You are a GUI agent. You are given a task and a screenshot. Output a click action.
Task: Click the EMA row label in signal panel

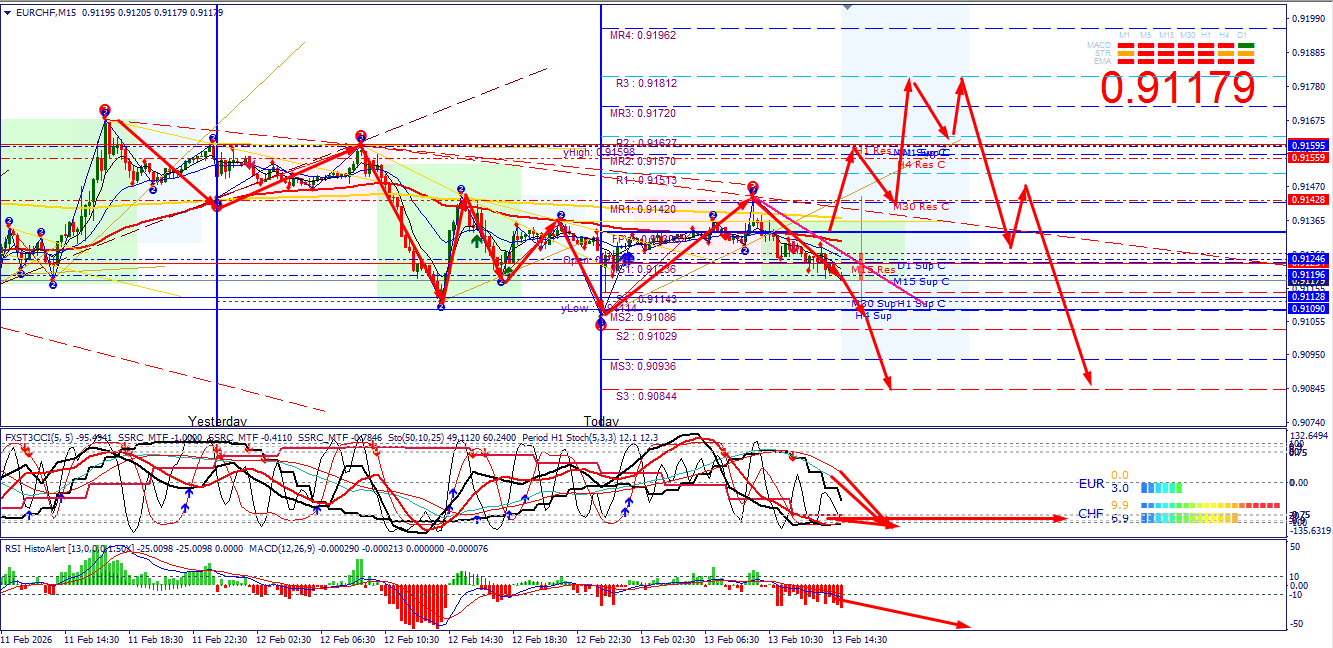[x=1102, y=61]
